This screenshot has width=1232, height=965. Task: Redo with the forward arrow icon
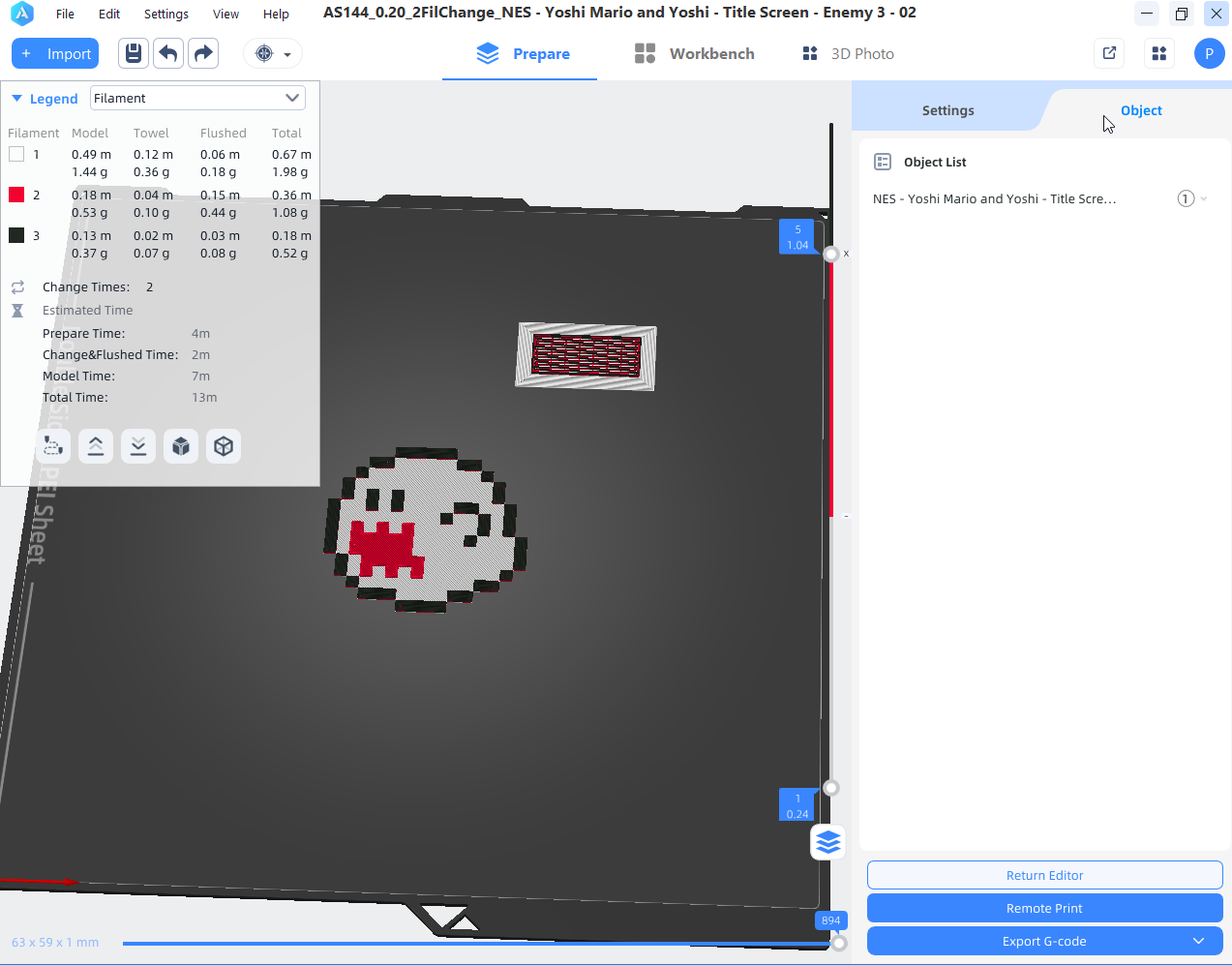[x=203, y=53]
